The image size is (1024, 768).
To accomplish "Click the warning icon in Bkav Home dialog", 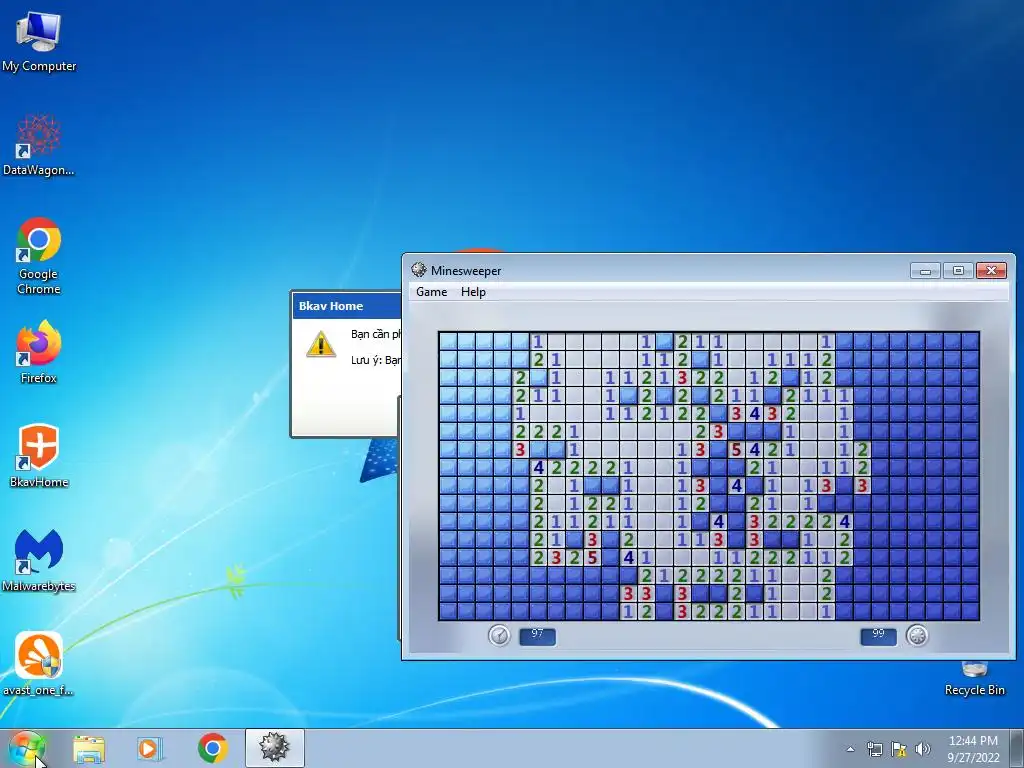I will pyautogui.click(x=321, y=344).
